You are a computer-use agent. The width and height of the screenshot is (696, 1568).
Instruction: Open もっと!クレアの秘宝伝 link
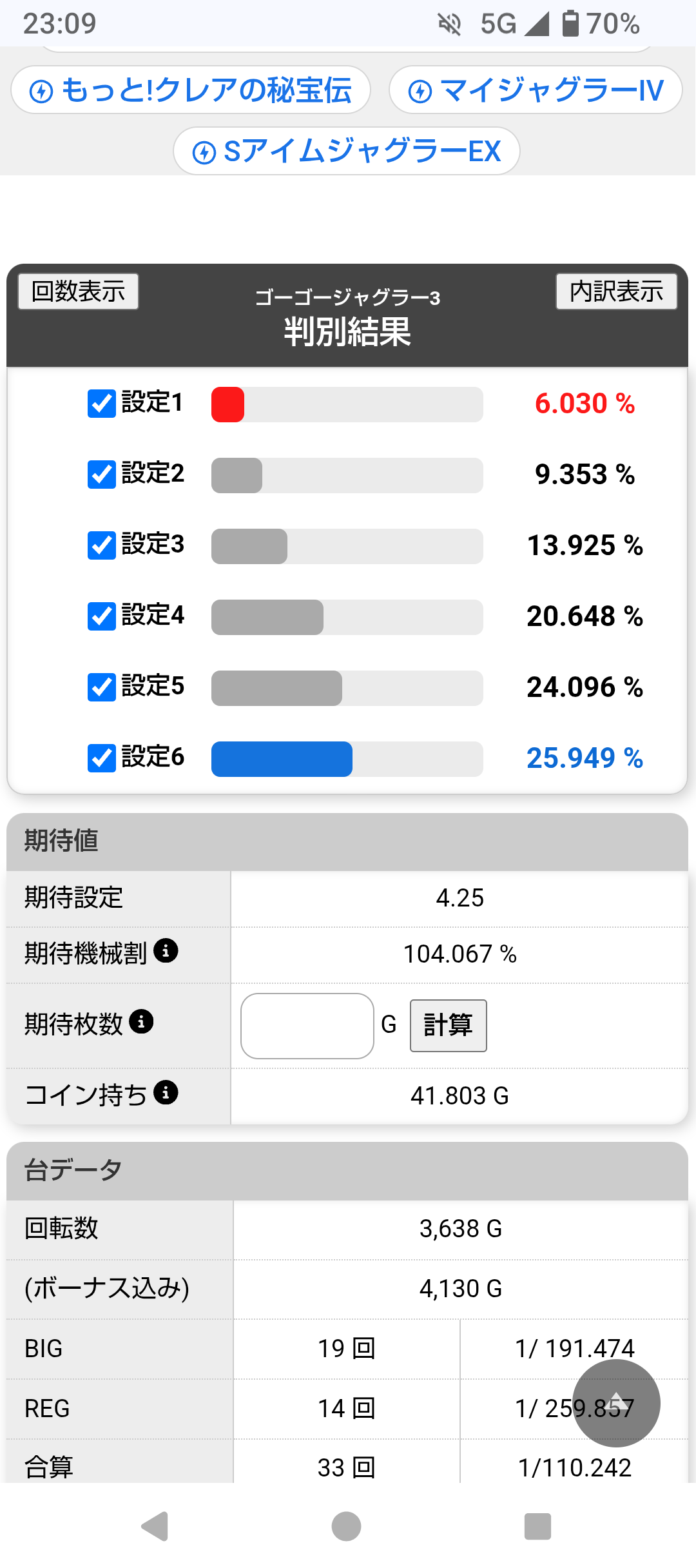191,90
